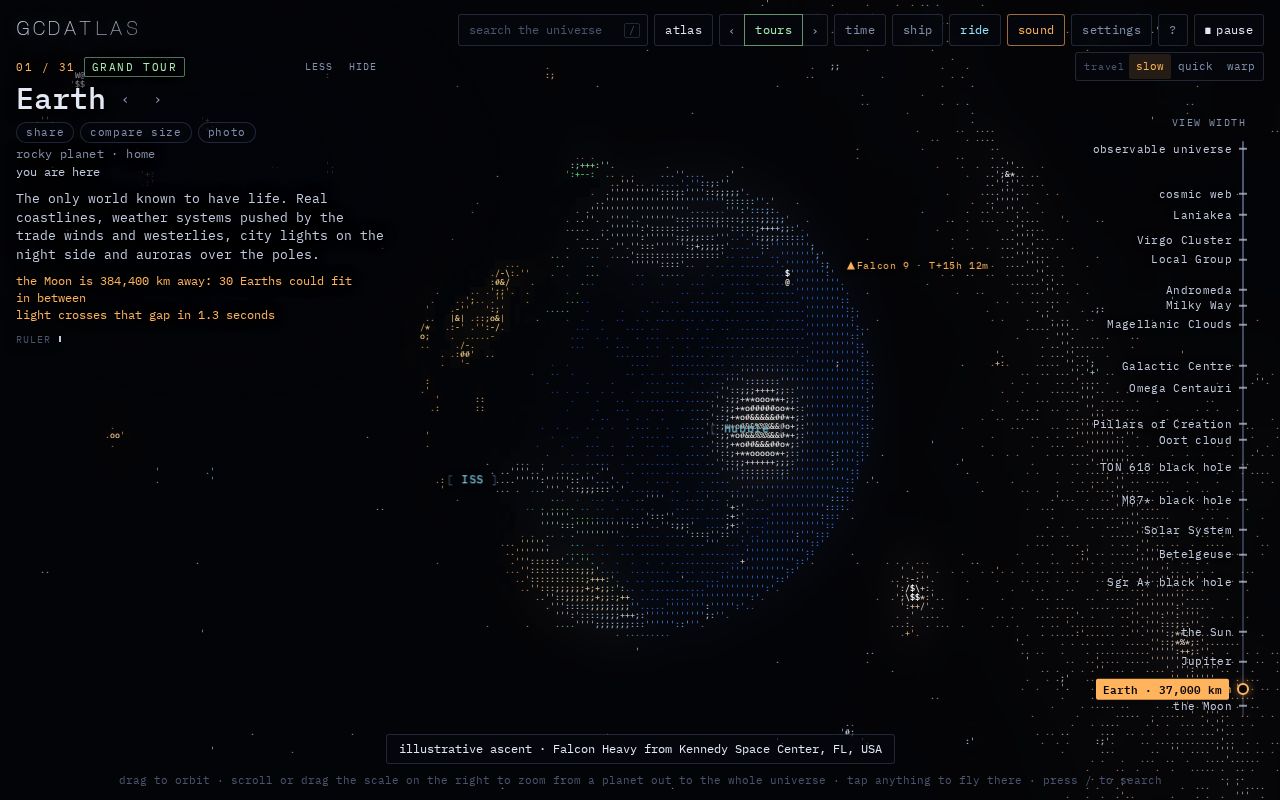The width and height of the screenshot is (1280, 800).
Task: Go to previous tour with left chevron beside tours
Action: coord(731,30)
